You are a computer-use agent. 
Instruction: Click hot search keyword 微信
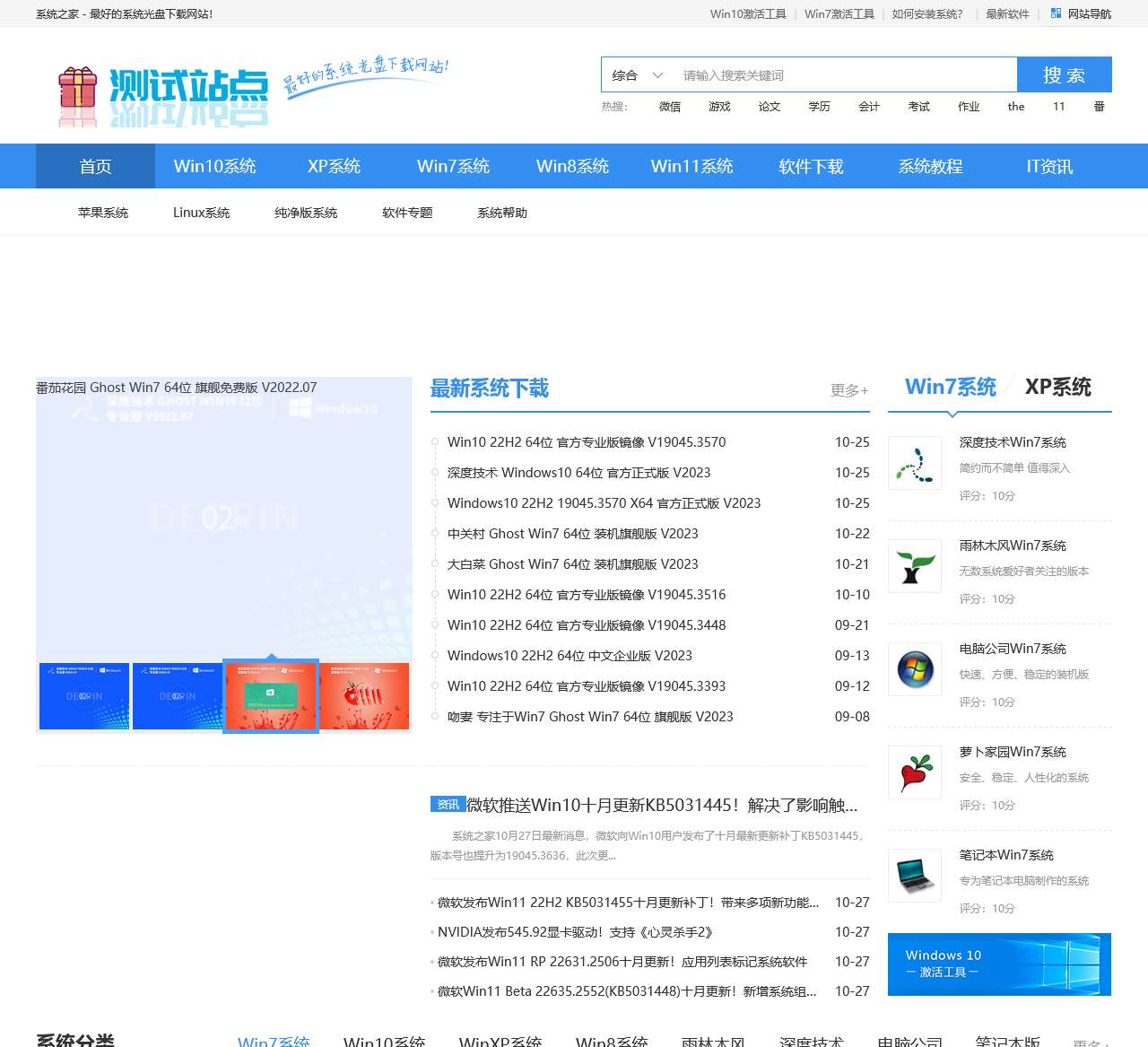click(670, 107)
